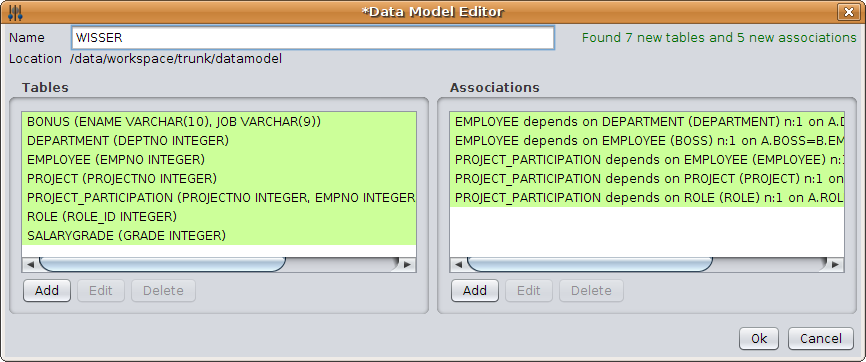The image size is (866, 362).
Task: Select EMPLOYEE depends on EMPLOYEE (BOSS) association
Action: (647, 141)
